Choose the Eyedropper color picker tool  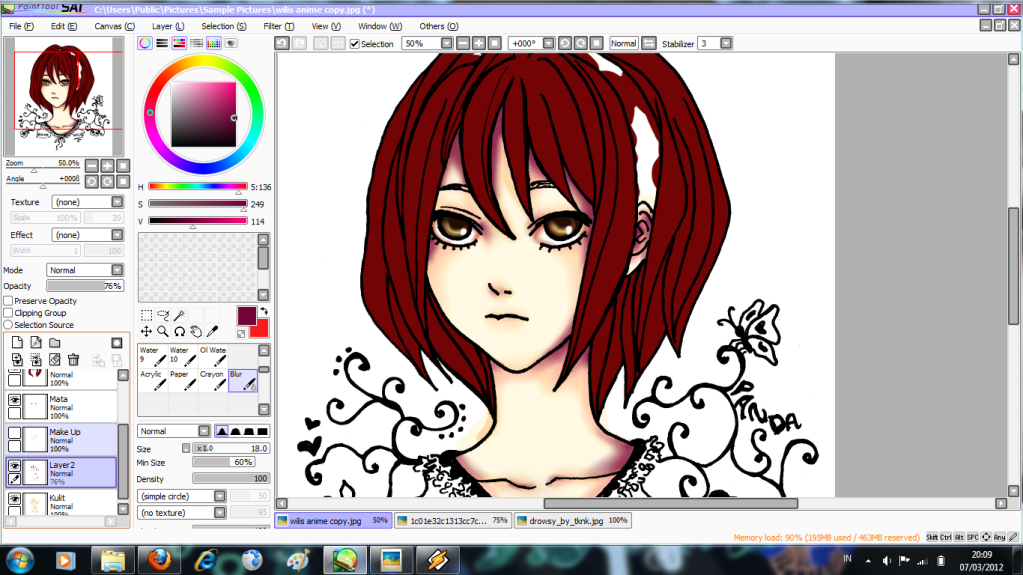(212, 331)
